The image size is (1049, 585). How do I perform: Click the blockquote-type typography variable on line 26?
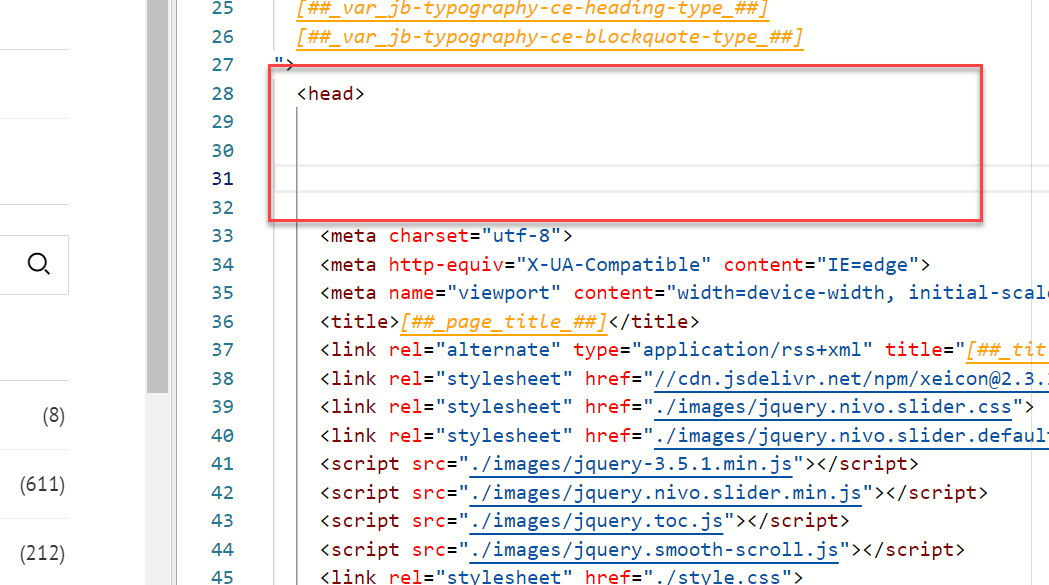(x=549, y=37)
